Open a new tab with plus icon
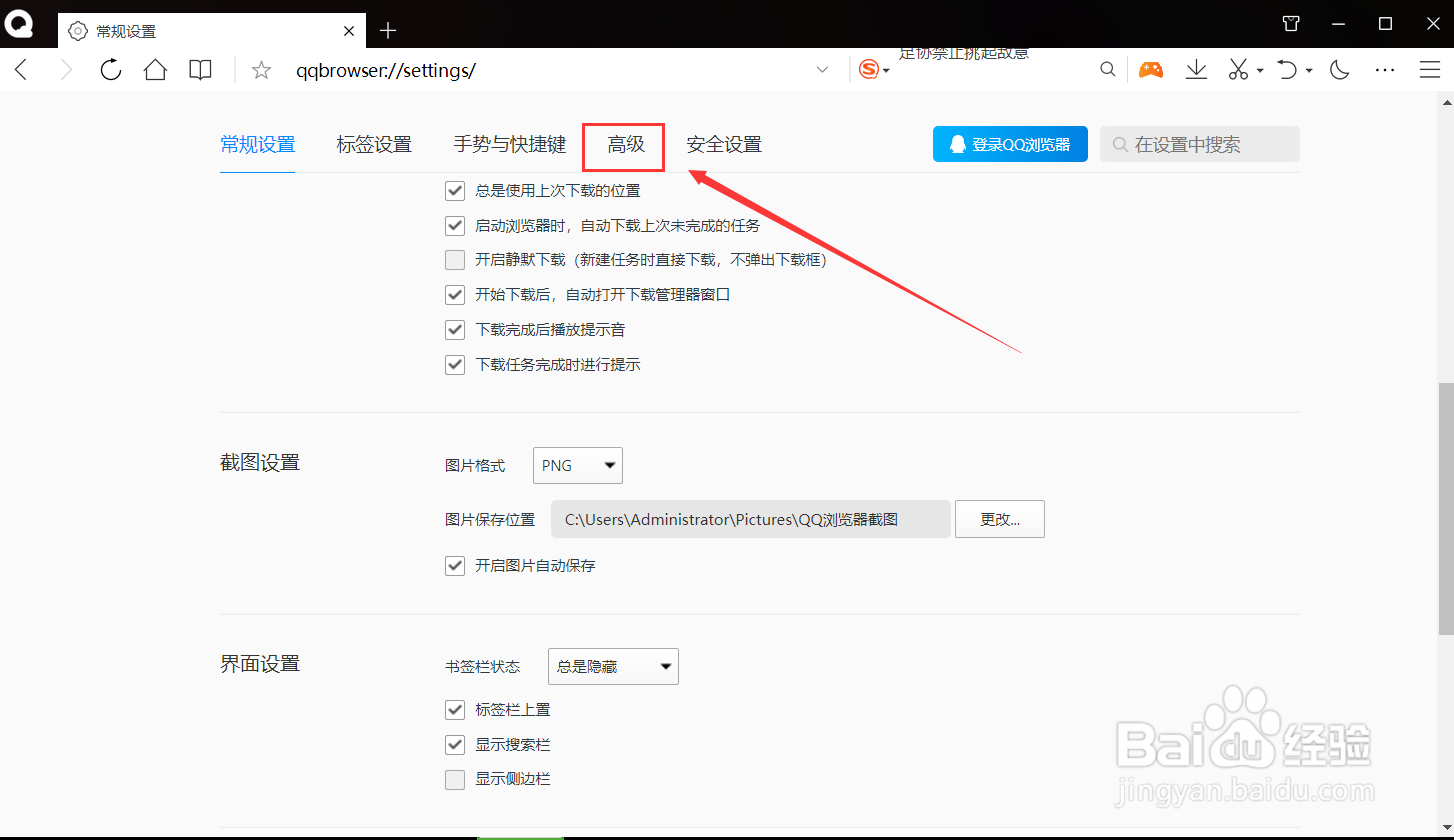This screenshot has width=1454, height=840. tap(388, 31)
